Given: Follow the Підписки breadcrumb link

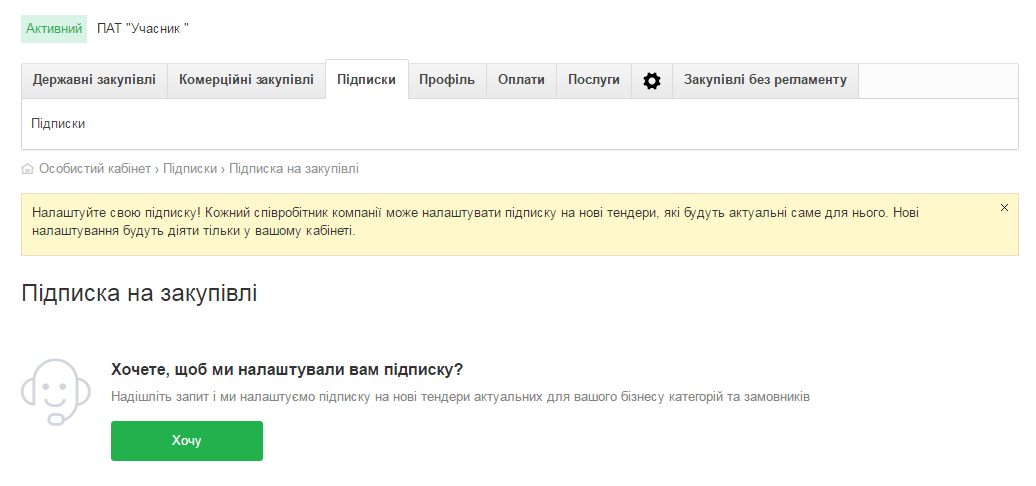Looking at the screenshot, I should click(x=190, y=169).
